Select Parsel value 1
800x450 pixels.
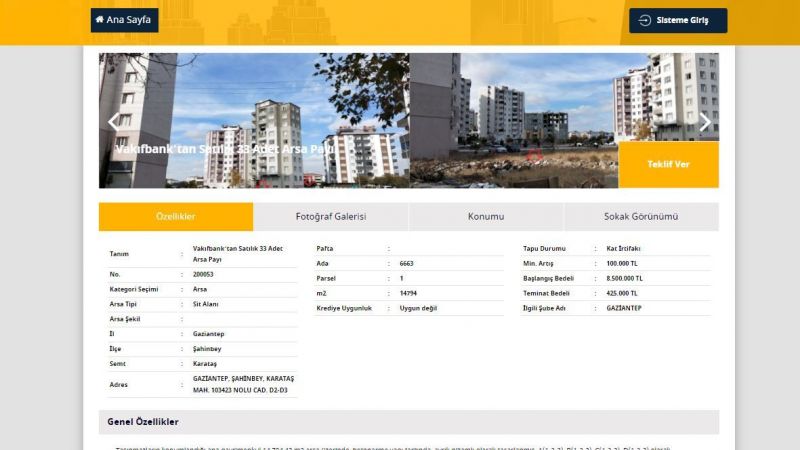click(x=402, y=279)
